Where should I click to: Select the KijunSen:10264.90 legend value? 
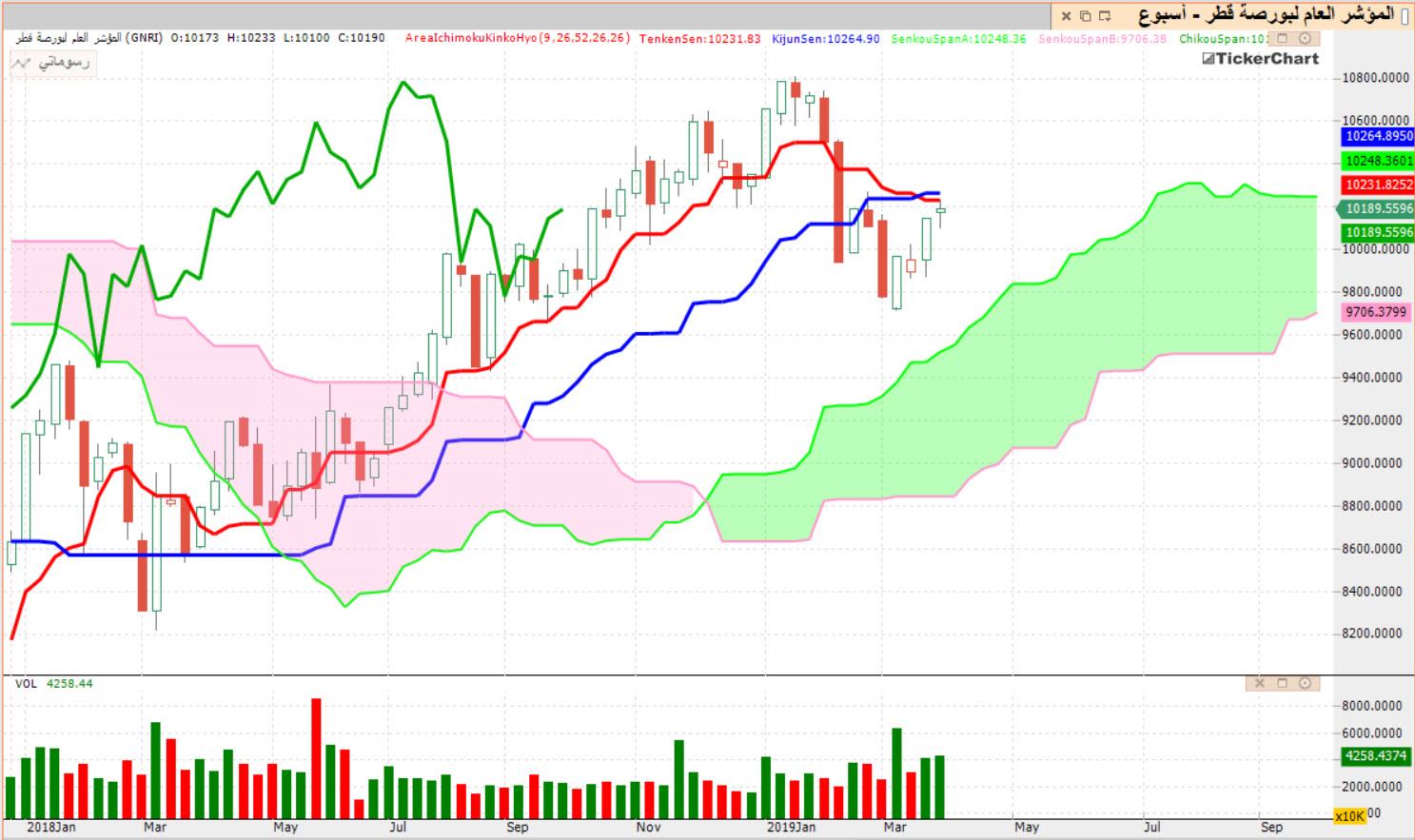click(x=825, y=39)
